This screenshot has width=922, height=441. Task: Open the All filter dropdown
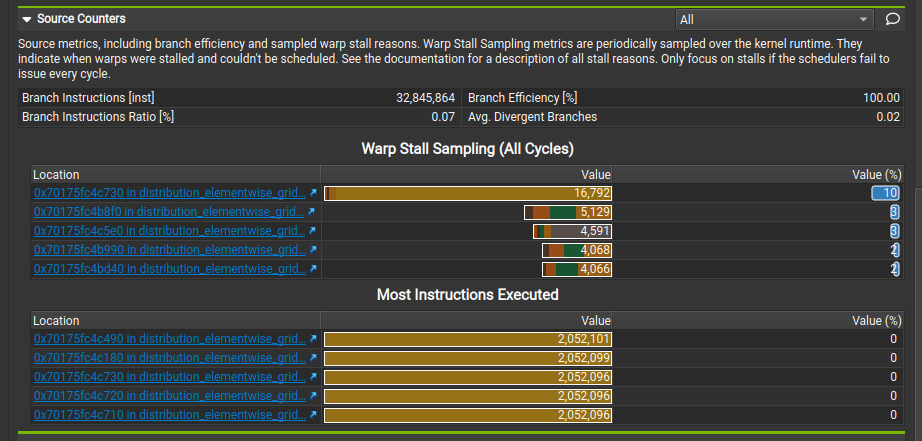[774, 19]
